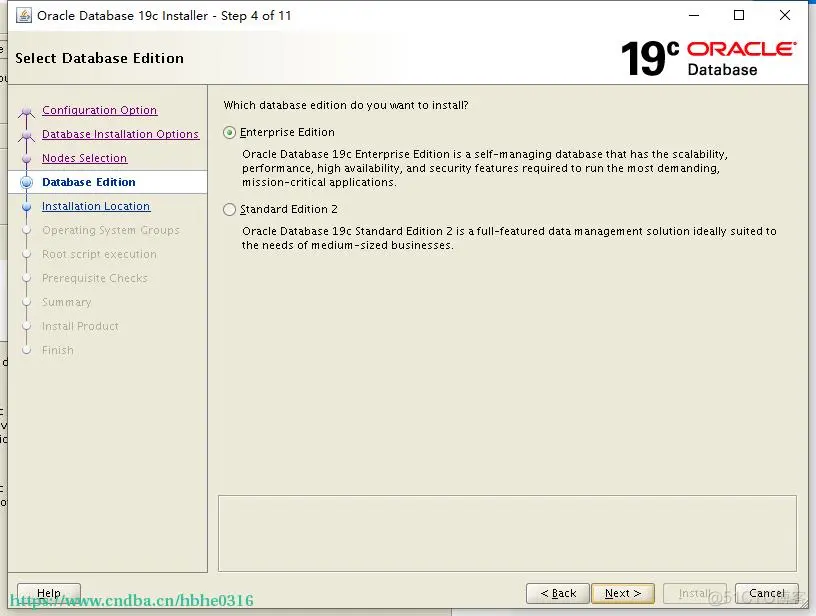Image resolution: width=816 pixels, height=616 pixels.
Task: Click the Oracle 19c Database logo
Action: (x=708, y=58)
